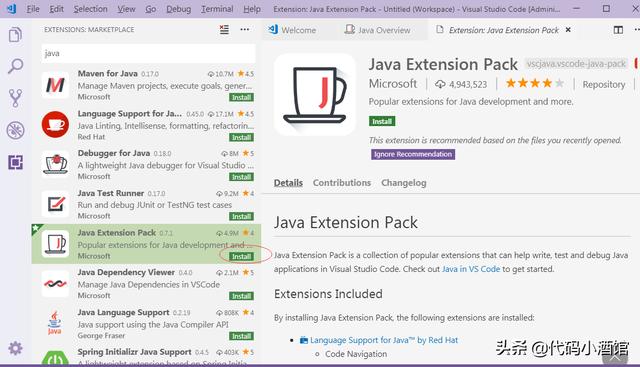Viewport: 640px width, 367px height.
Task: Show the Details section tab
Action: click(x=288, y=182)
